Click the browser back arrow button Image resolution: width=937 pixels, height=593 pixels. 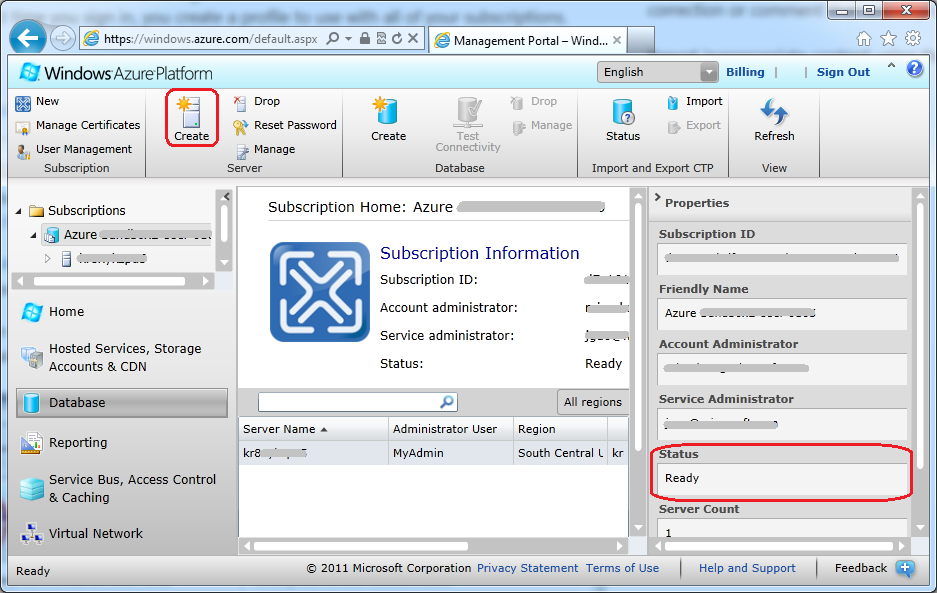coord(28,38)
